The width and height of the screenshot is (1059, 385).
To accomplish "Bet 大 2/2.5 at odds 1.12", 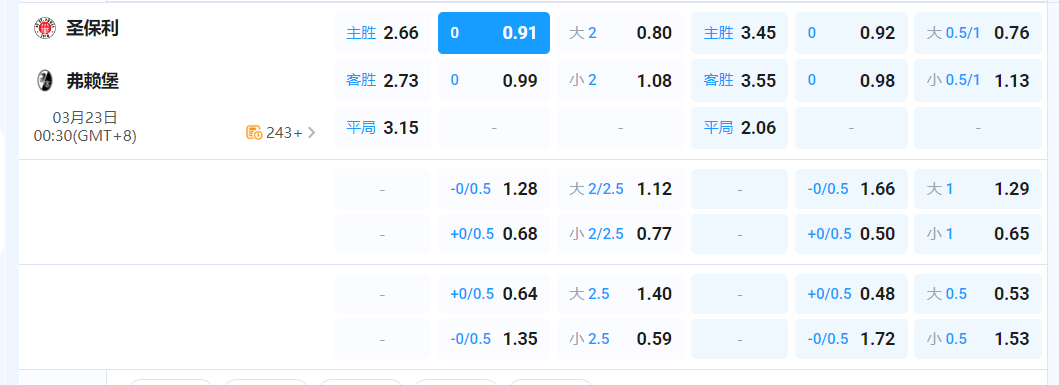I will coord(620,189).
